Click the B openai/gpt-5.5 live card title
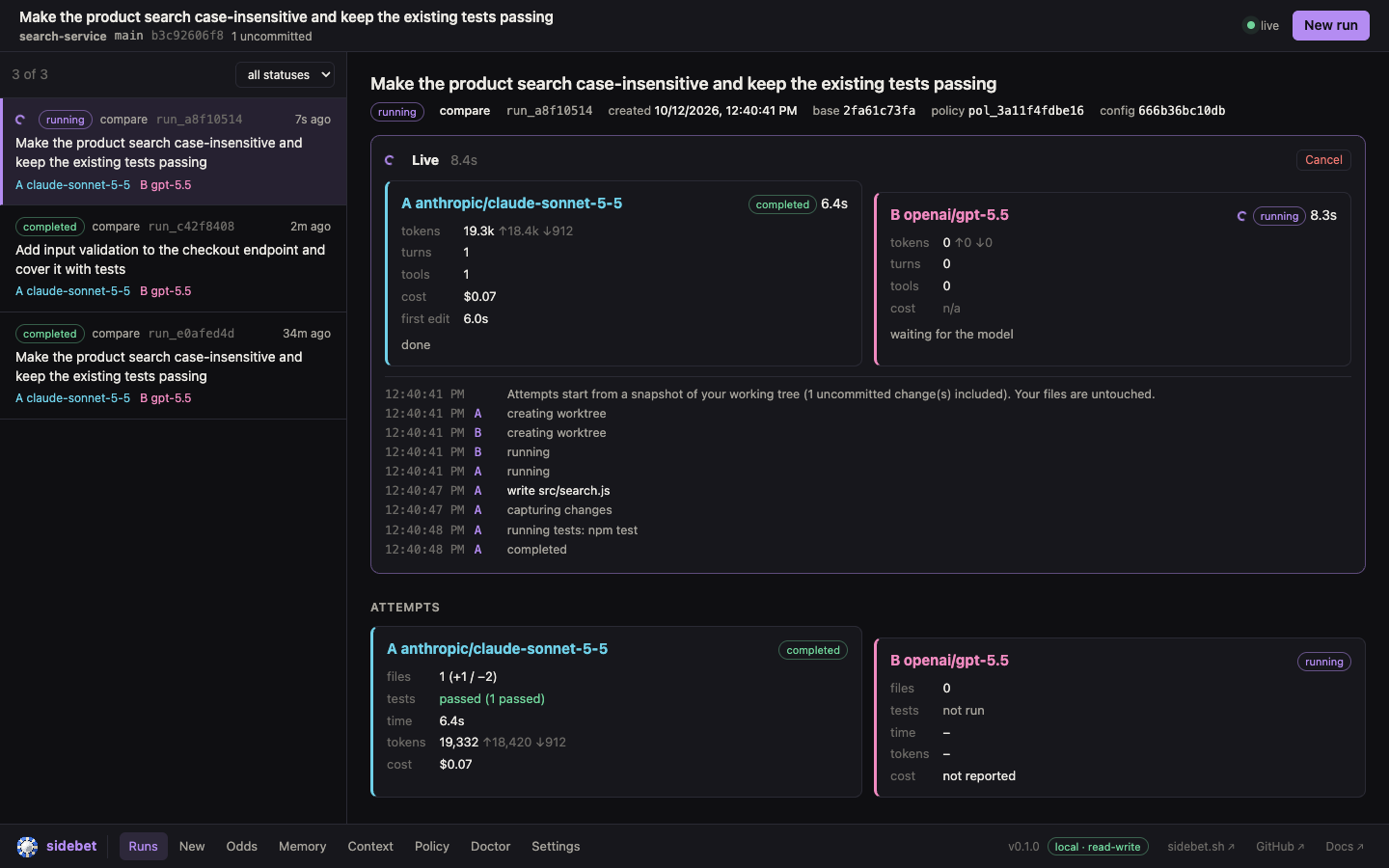The height and width of the screenshot is (868, 1389). [x=949, y=215]
